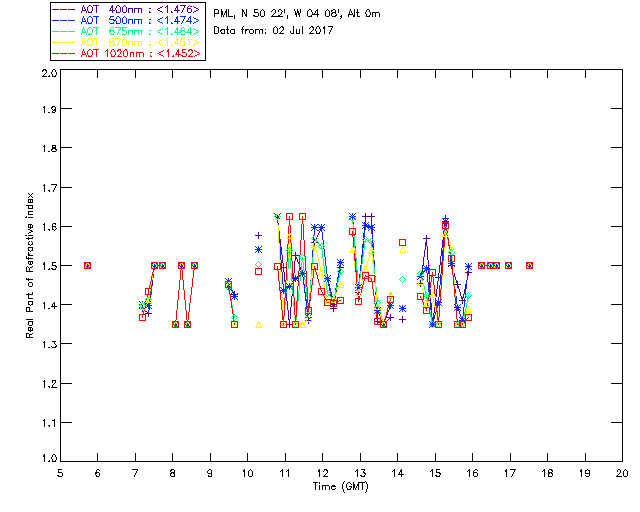Select the 'Data from: 02 Jul 2017' text
Viewport: 640px width, 512px height.
[273, 30]
